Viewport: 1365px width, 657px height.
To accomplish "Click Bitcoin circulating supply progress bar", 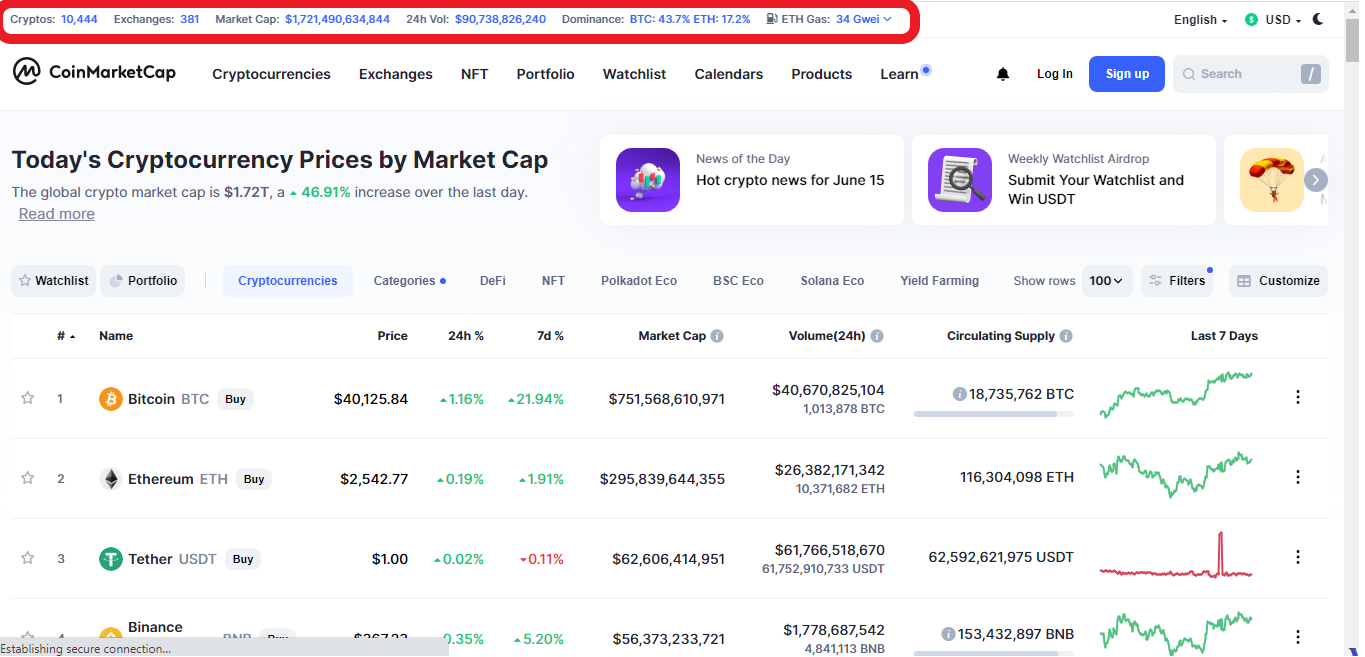I will (x=994, y=413).
